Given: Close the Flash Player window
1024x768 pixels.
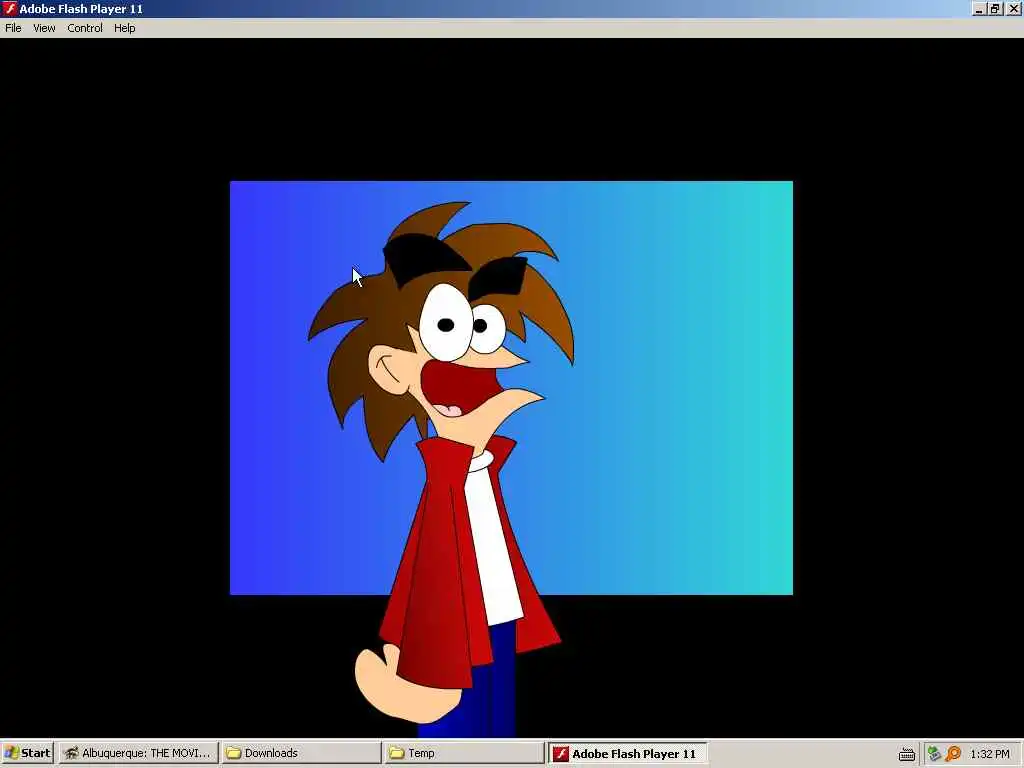Looking at the screenshot, I should 1014,8.
